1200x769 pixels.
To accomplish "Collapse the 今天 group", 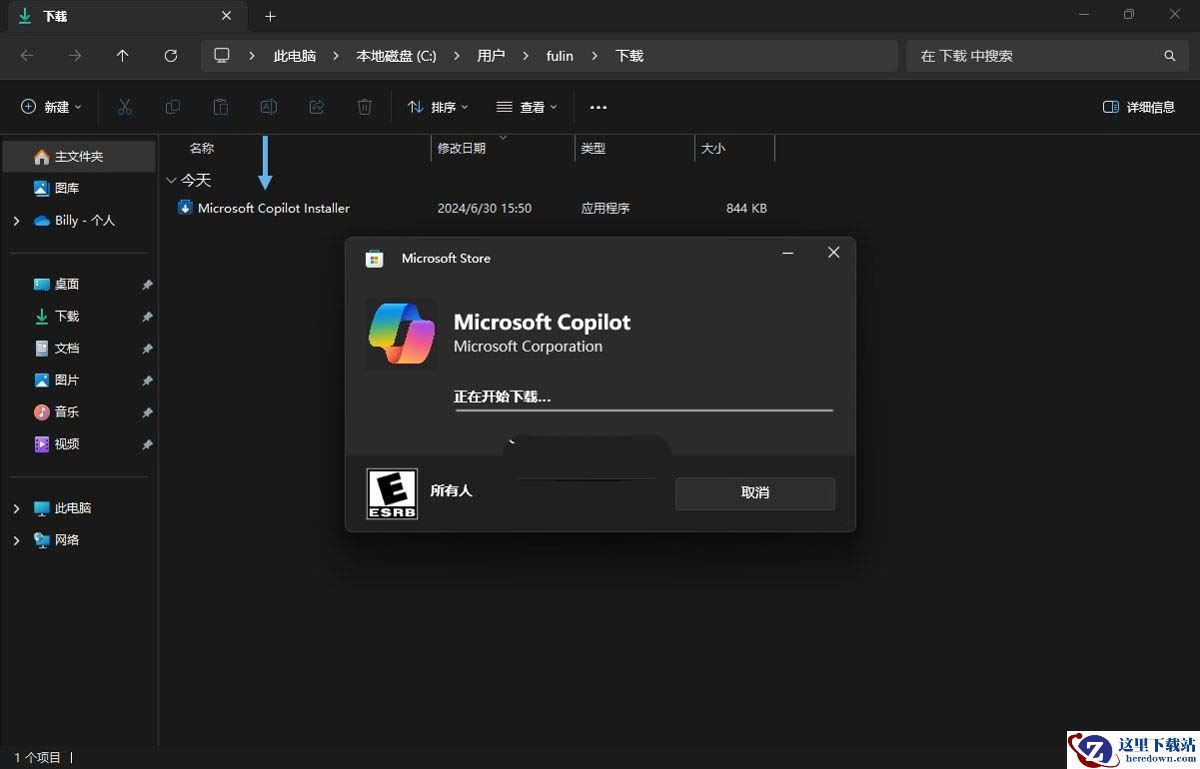I will click(171, 181).
